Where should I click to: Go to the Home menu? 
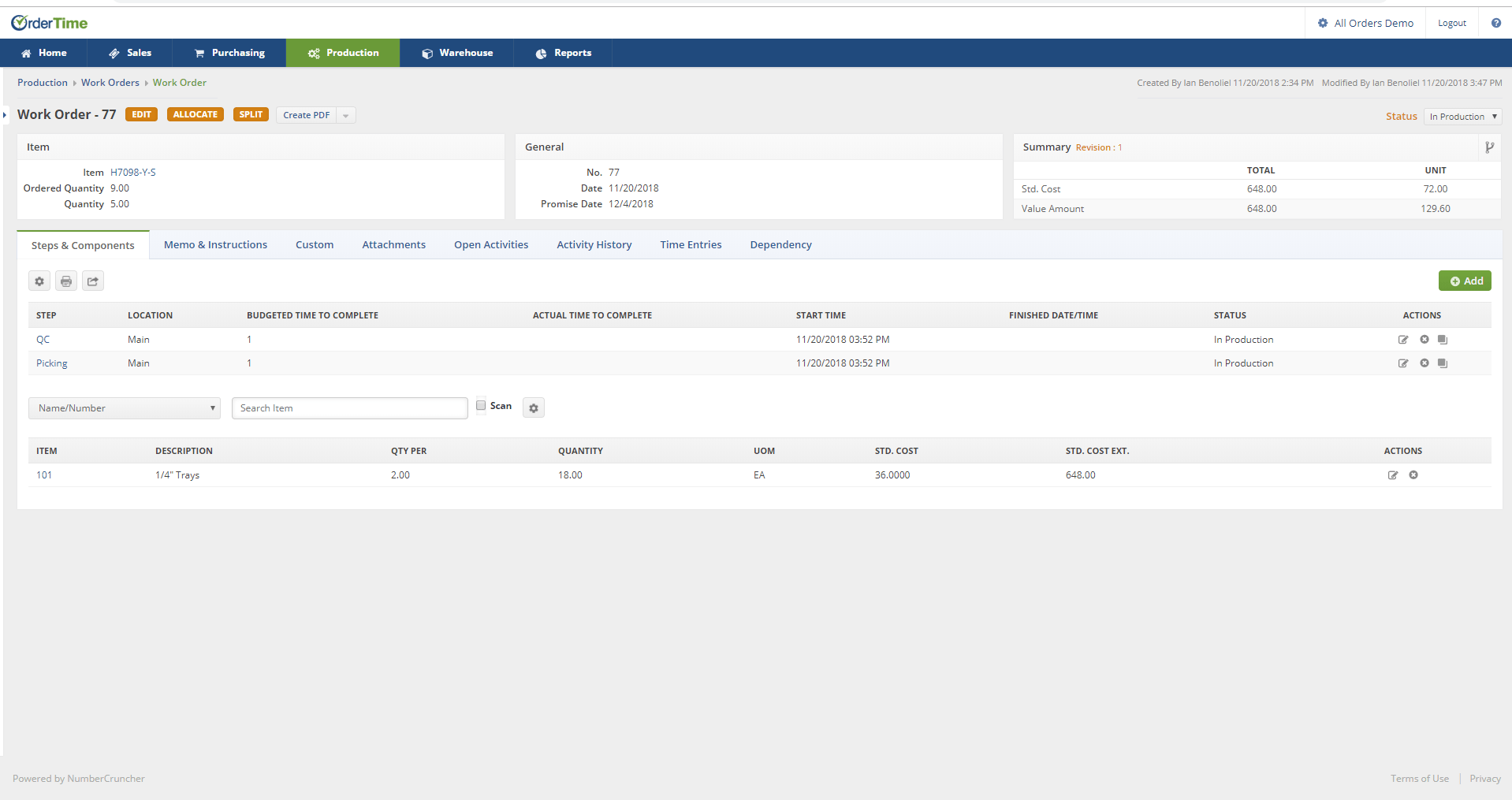tap(44, 53)
